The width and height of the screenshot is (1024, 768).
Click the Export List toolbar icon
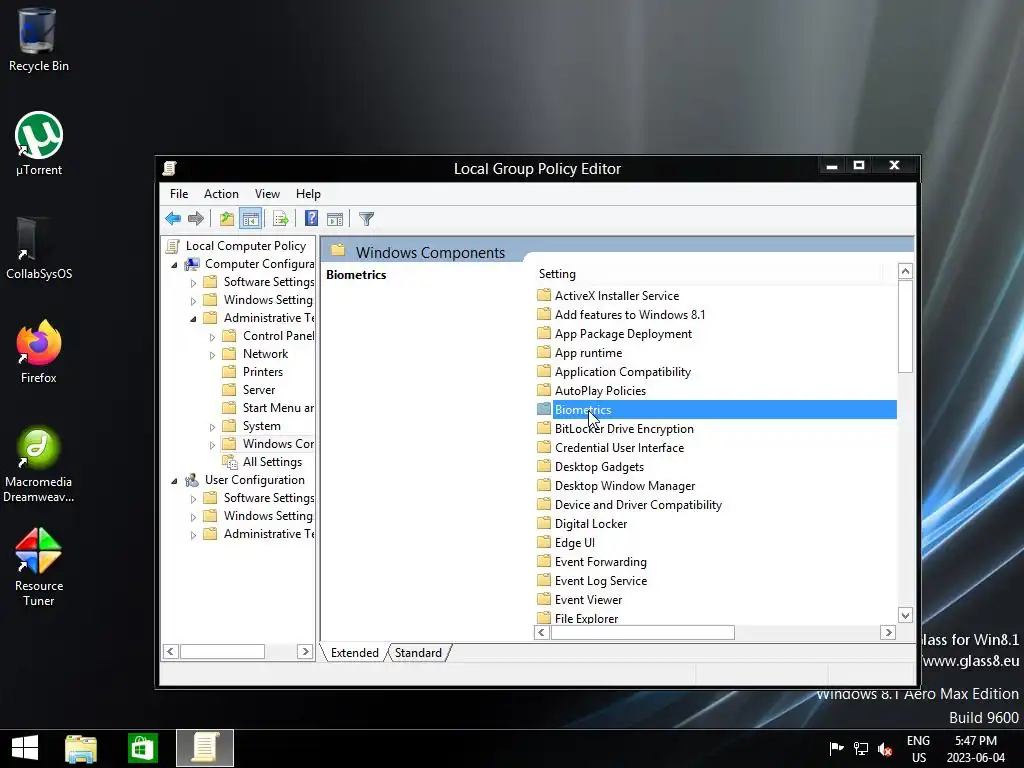coord(281,219)
